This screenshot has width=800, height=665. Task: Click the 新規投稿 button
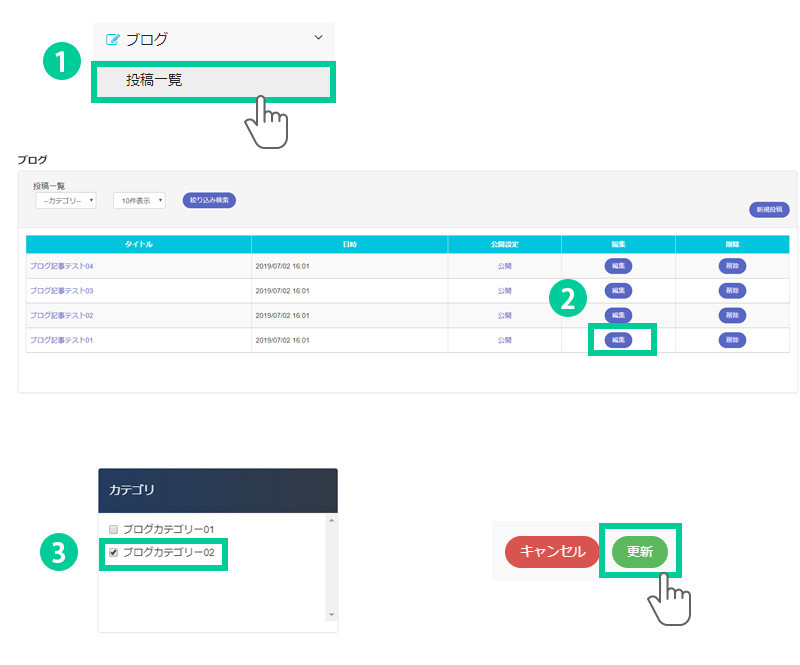point(769,210)
